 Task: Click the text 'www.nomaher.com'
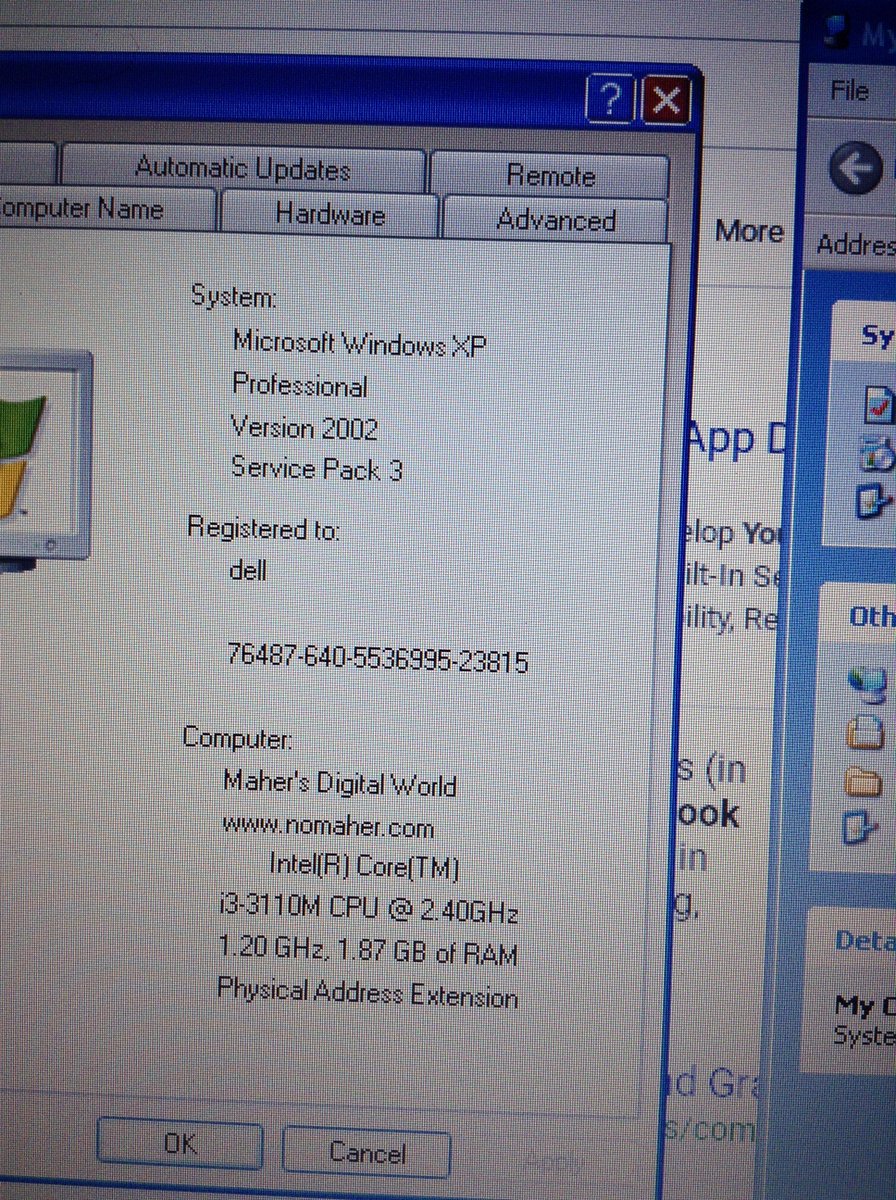point(328,827)
